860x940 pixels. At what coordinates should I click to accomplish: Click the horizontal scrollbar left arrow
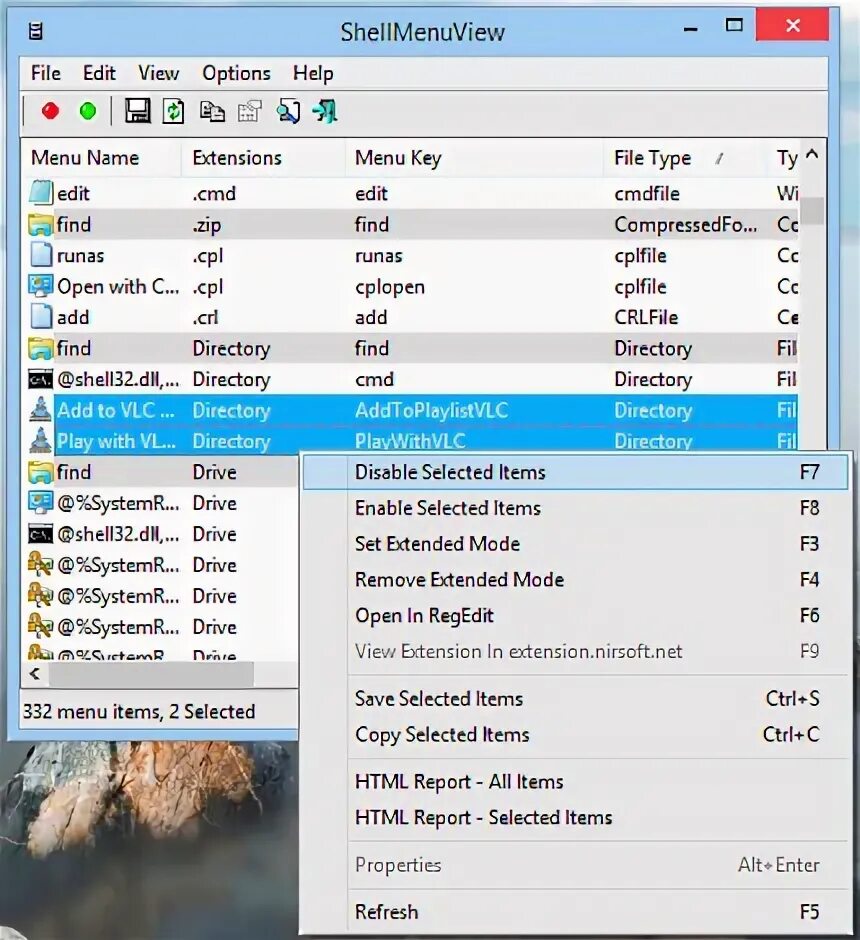[x=35, y=674]
